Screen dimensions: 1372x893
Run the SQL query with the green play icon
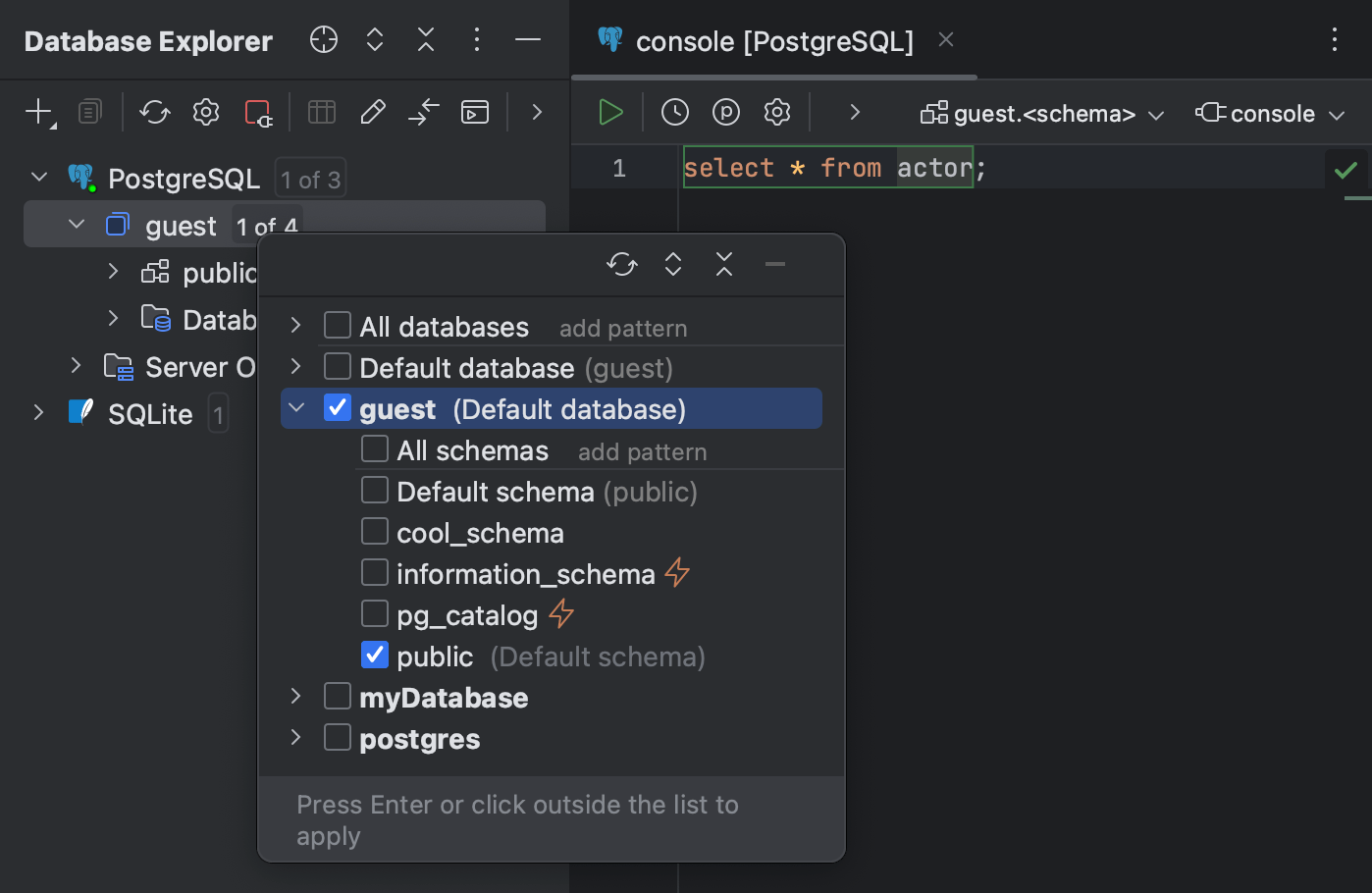pyautogui.click(x=609, y=112)
